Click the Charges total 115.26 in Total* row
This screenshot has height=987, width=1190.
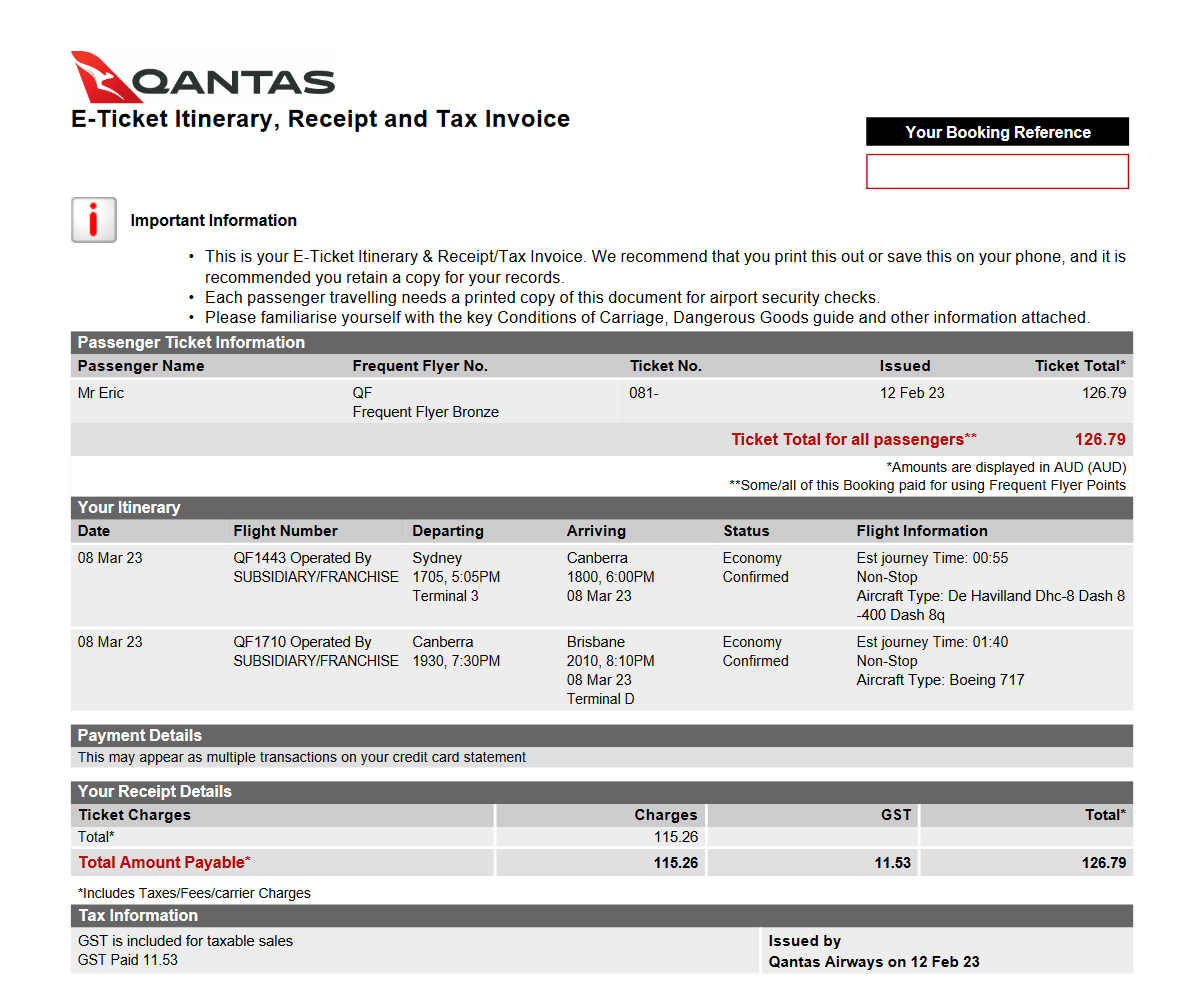(x=675, y=837)
